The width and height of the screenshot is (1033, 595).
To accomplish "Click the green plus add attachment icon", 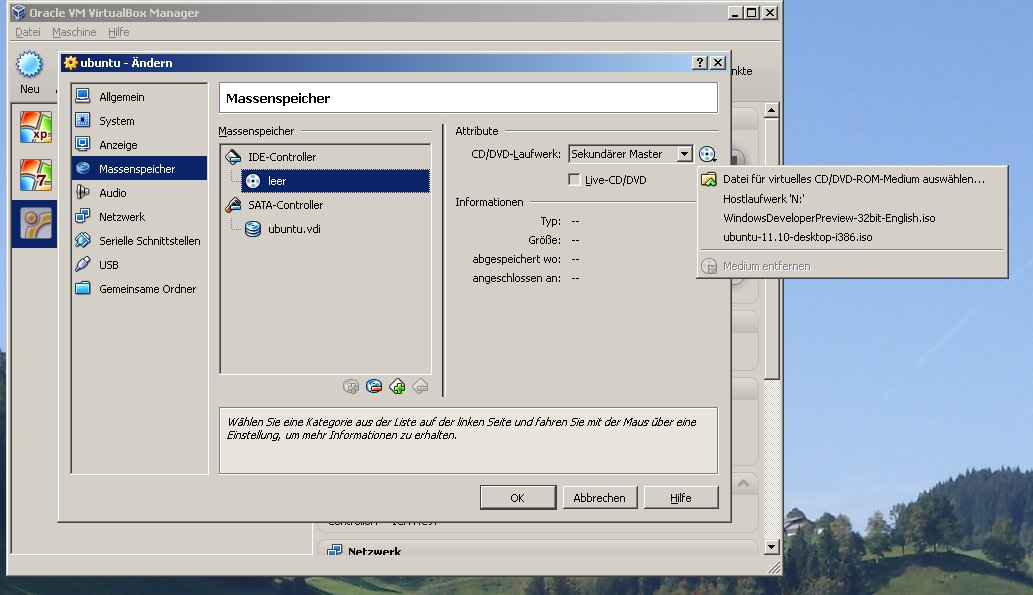I will tap(397, 386).
